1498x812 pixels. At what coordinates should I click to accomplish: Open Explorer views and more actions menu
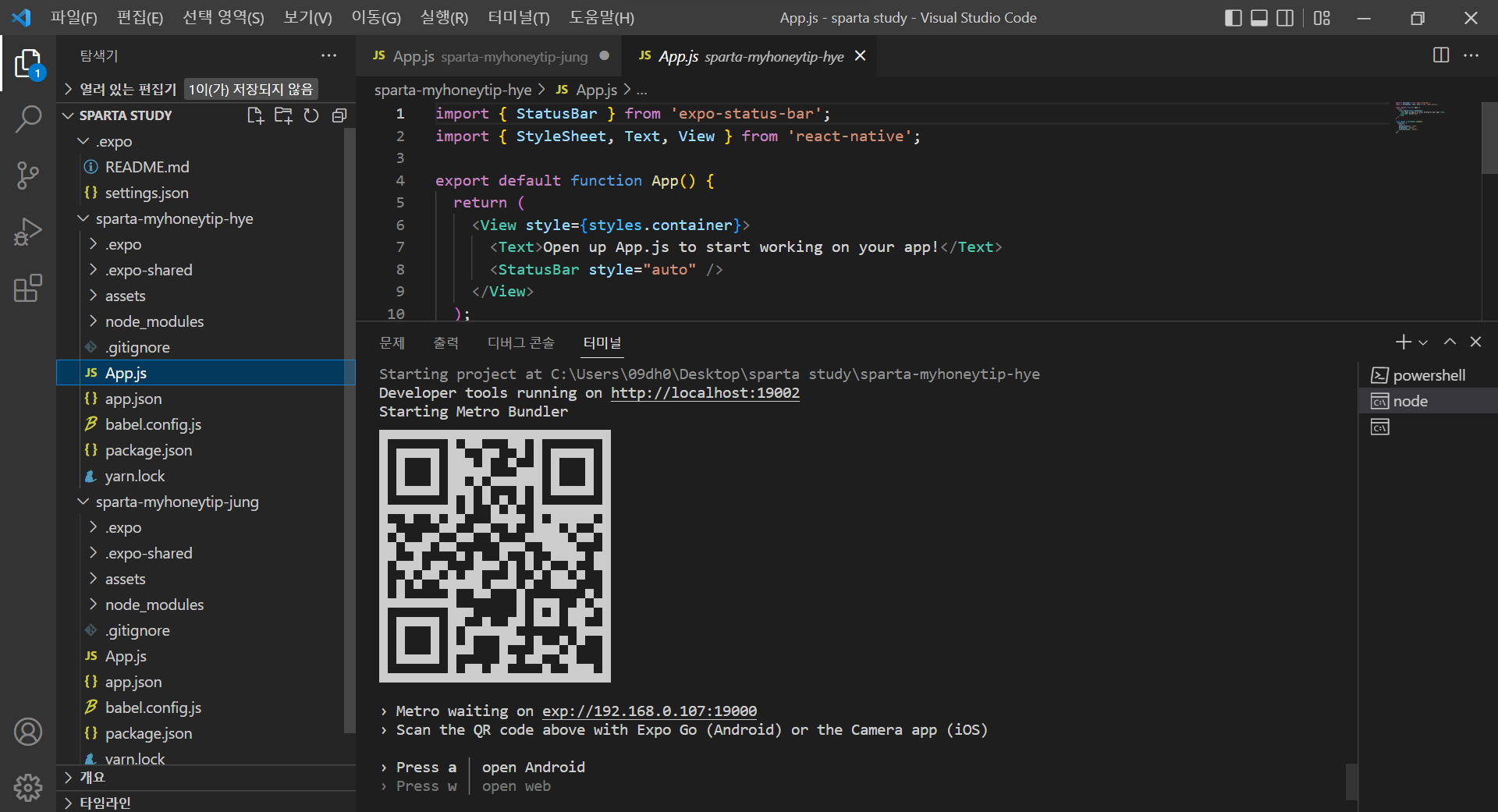click(328, 55)
